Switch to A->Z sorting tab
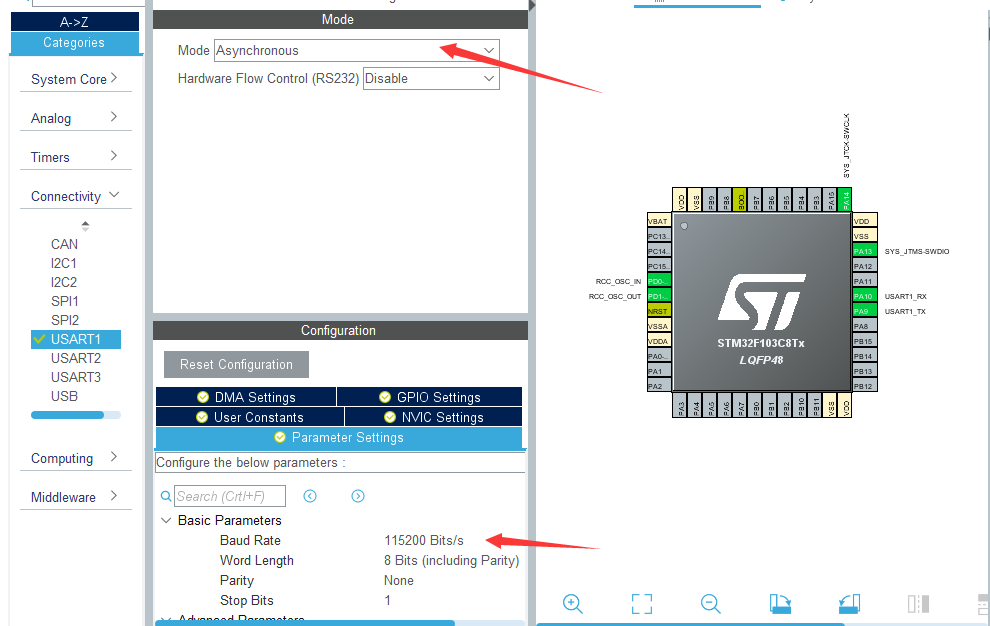990x626 pixels. tap(75, 21)
